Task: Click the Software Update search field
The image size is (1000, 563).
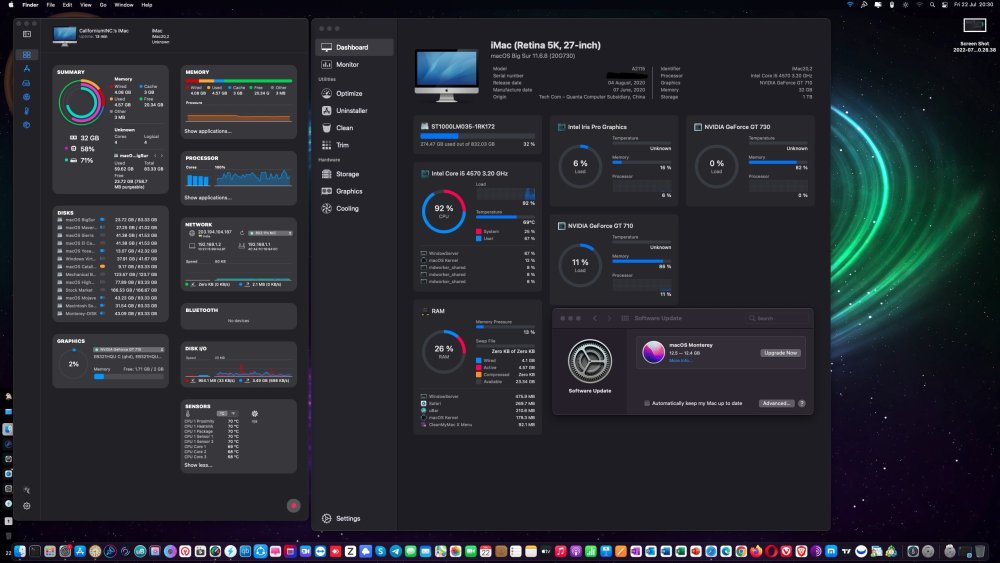Action: click(777, 318)
